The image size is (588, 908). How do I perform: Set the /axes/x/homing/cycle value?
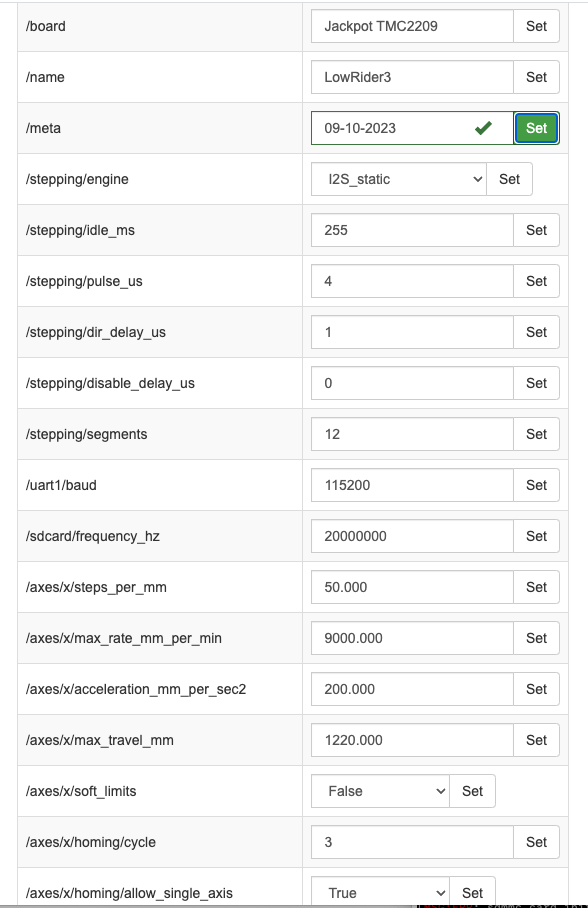tap(536, 841)
